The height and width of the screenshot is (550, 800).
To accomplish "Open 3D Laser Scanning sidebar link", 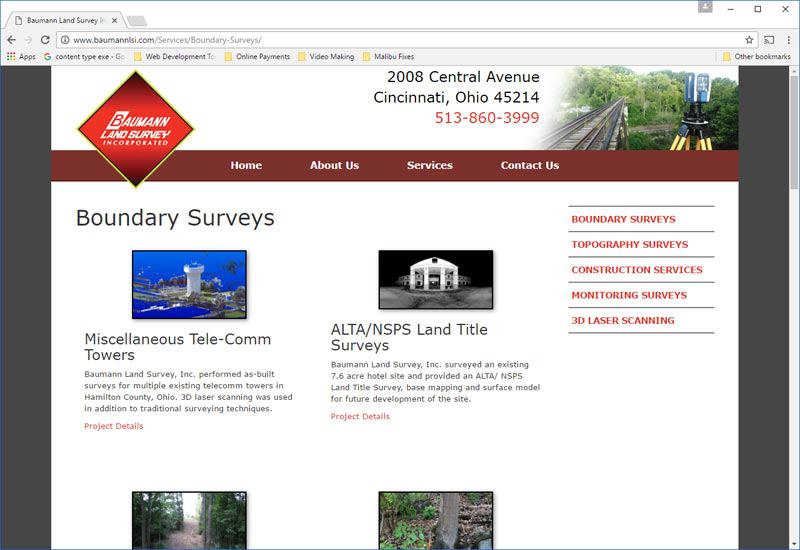I will pos(622,320).
